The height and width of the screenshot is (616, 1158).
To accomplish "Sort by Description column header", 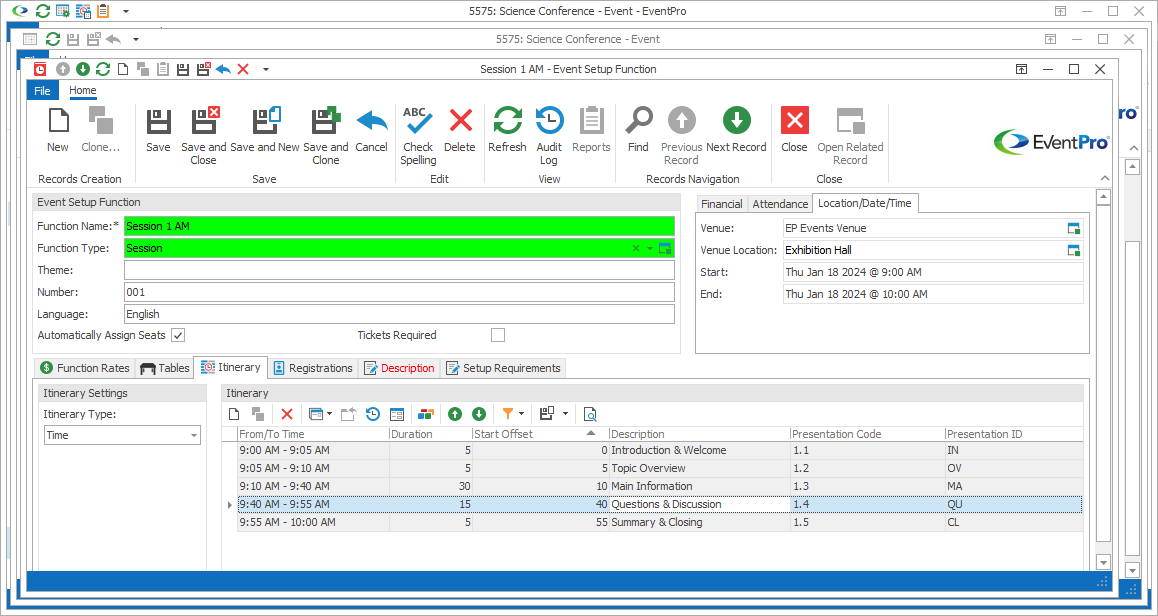I will tap(699, 434).
